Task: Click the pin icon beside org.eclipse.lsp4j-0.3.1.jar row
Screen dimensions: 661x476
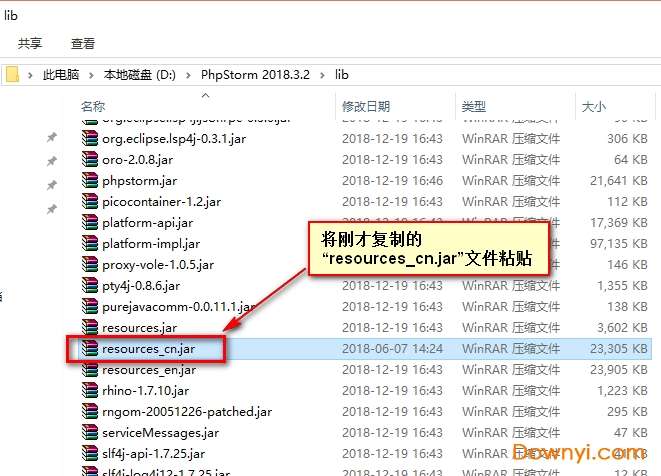Action: pyautogui.click(x=52, y=137)
